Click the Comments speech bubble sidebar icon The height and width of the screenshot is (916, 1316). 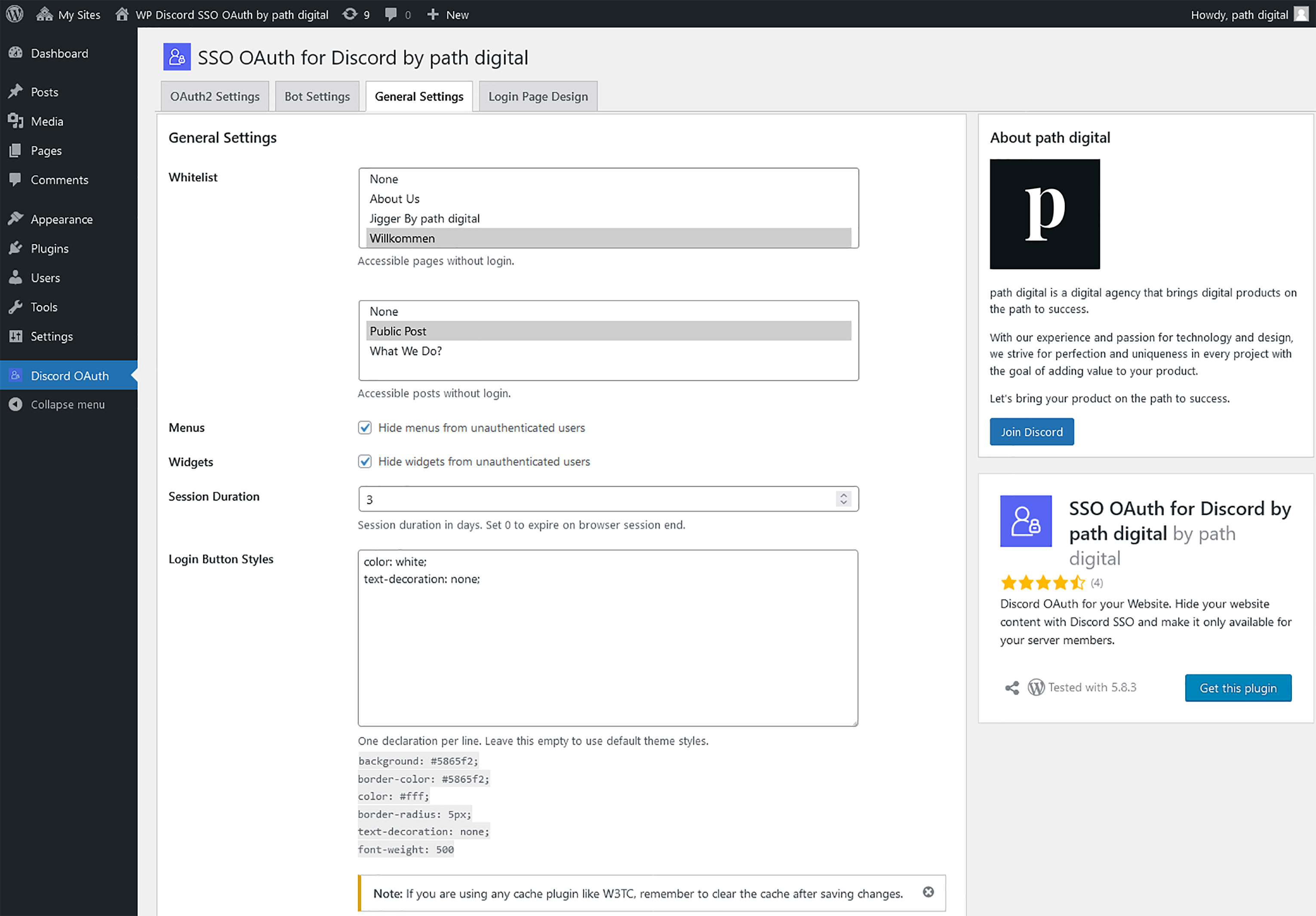click(15, 179)
